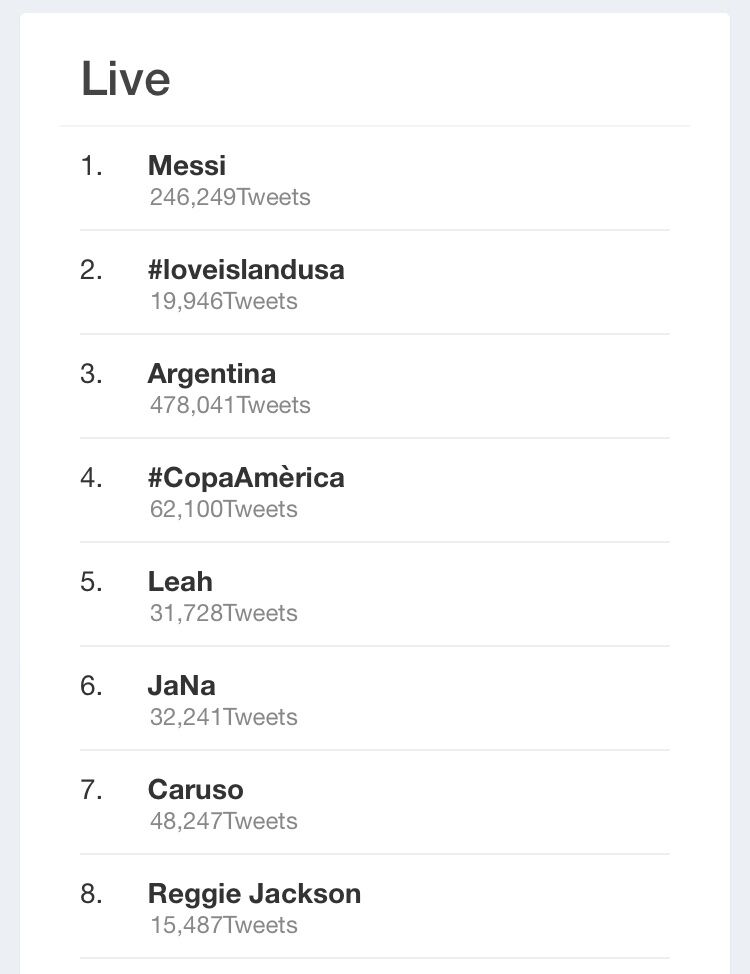Click the 478,041 Tweets count under Argentina
Screen dimensions: 750x974
click(230, 406)
